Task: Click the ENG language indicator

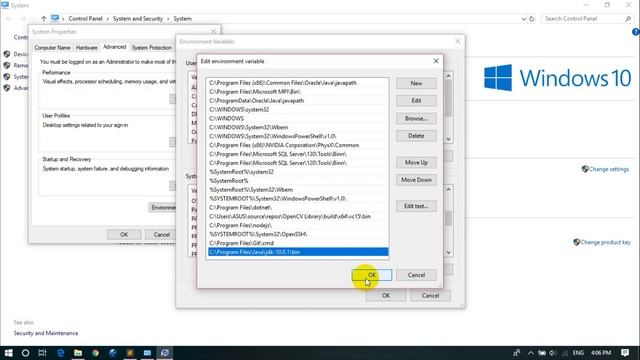Action: click(x=578, y=353)
